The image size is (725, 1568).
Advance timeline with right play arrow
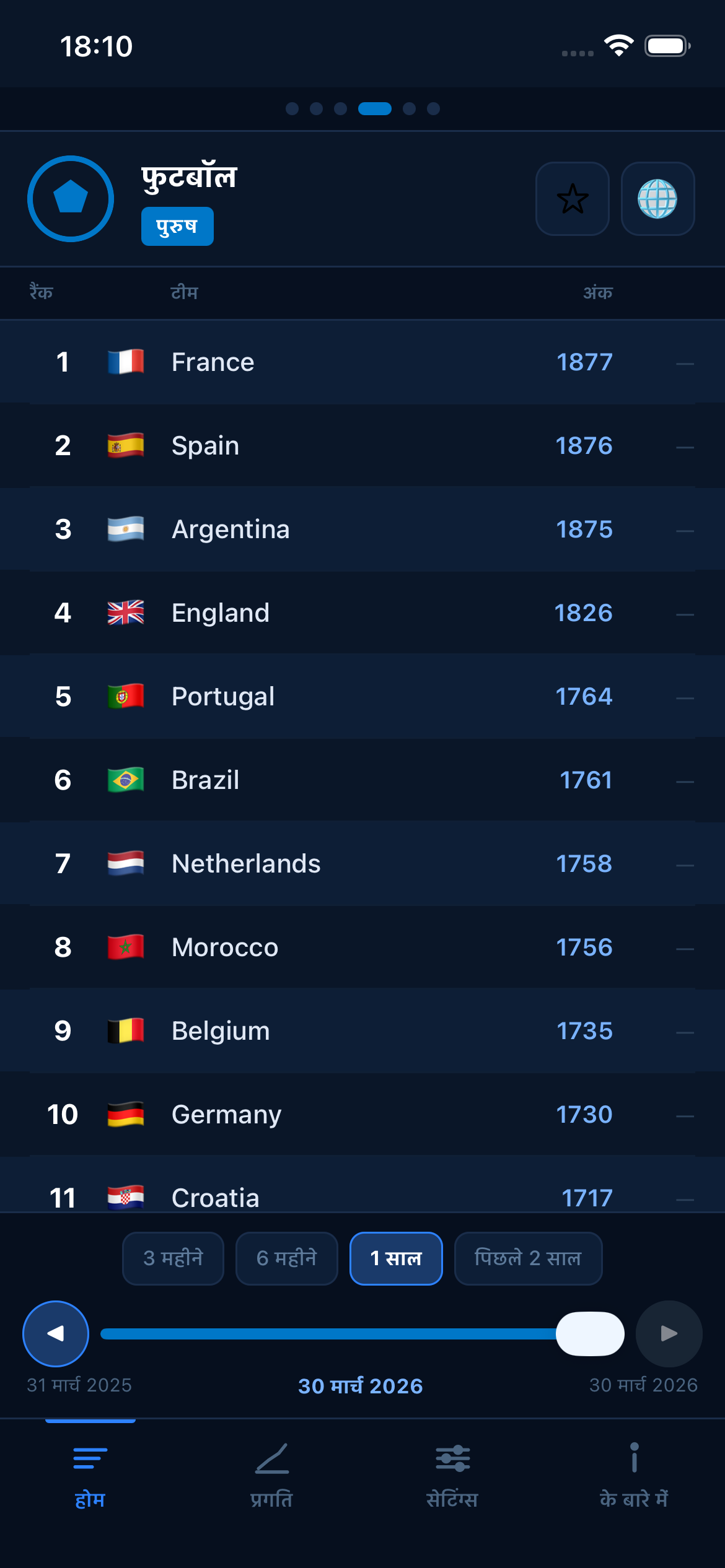click(668, 1335)
